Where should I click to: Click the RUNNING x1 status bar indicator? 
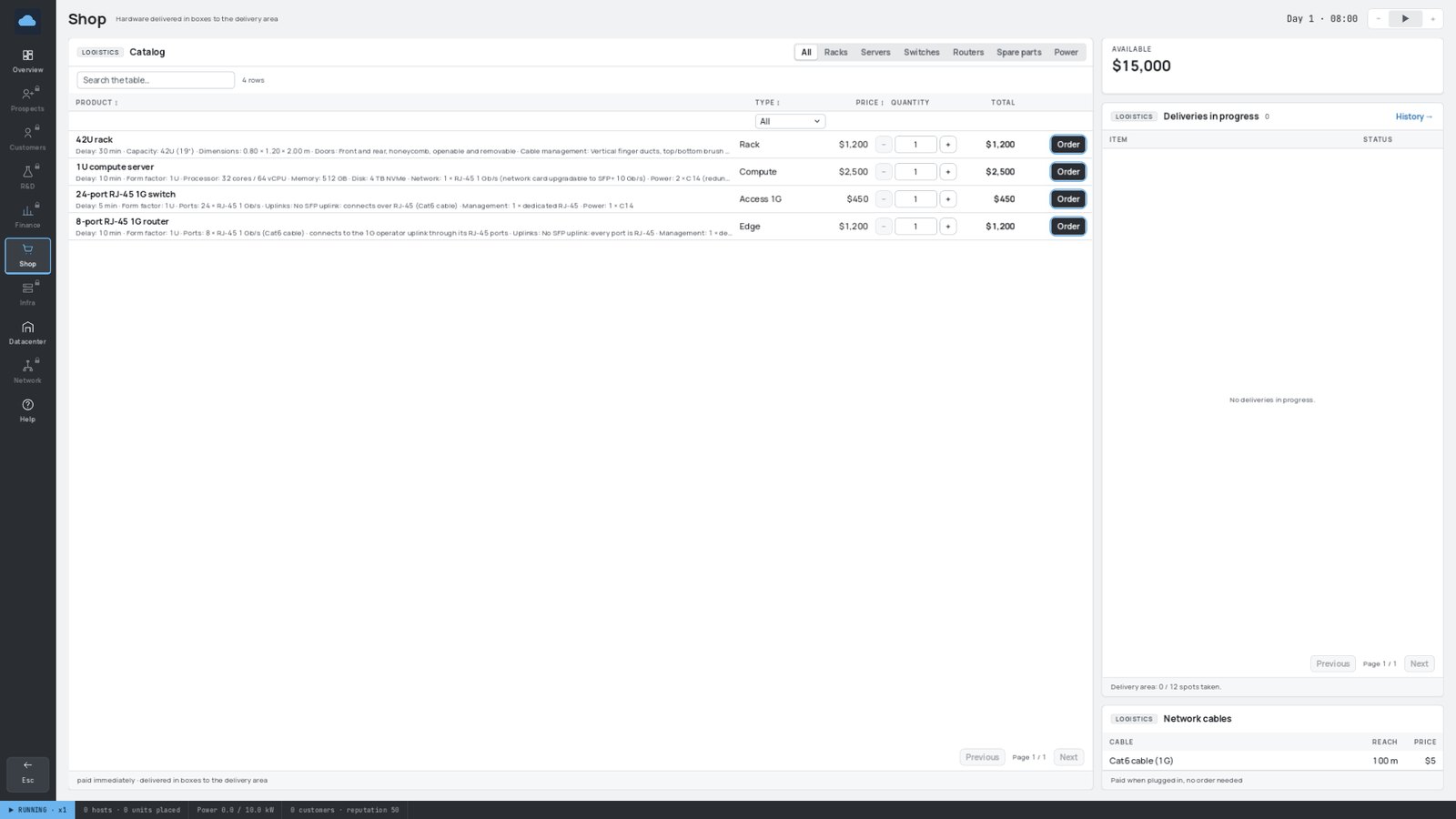pyautogui.click(x=37, y=810)
